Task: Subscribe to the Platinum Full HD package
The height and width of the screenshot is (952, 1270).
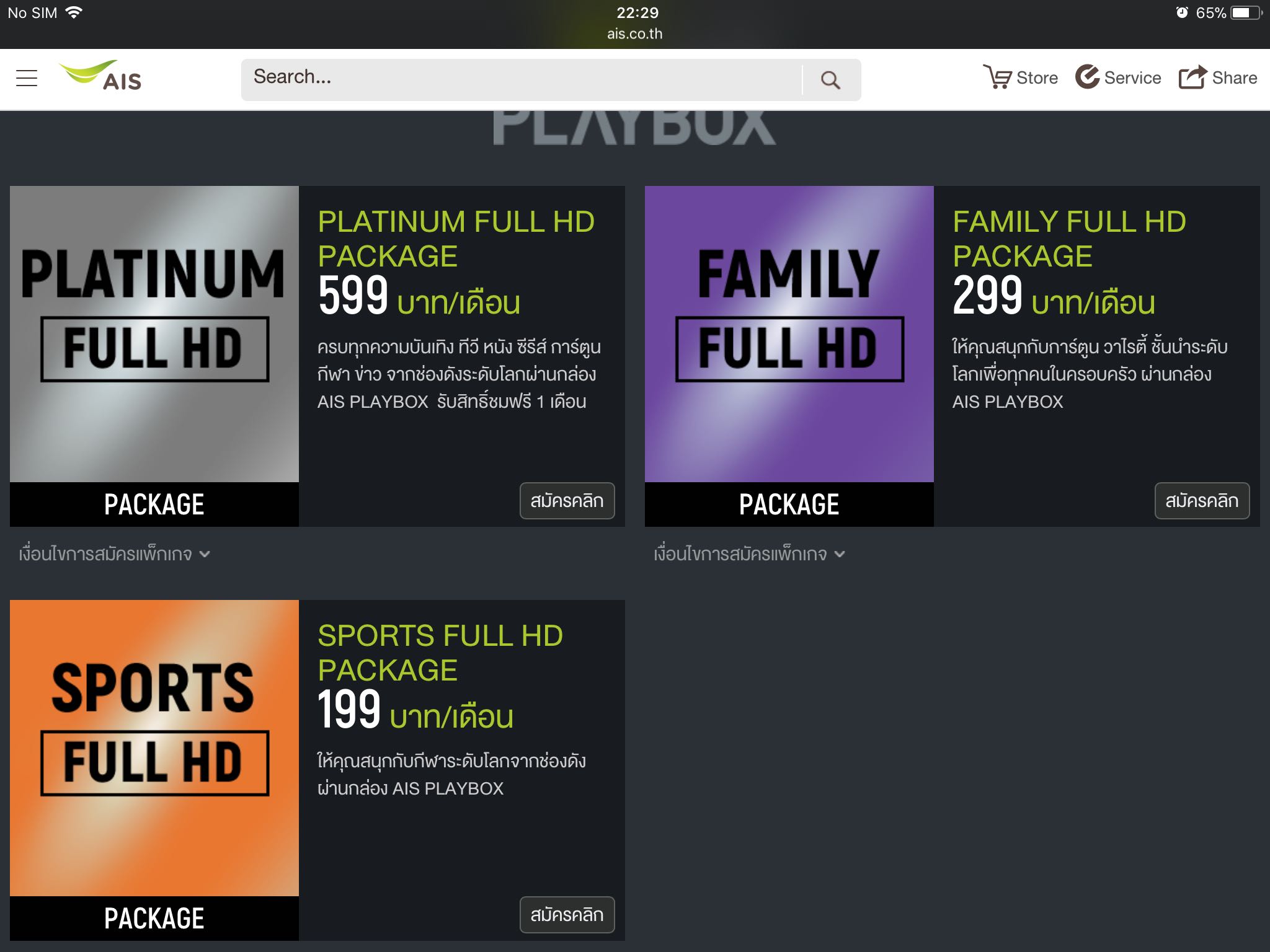Action: click(x=567, y=501)
